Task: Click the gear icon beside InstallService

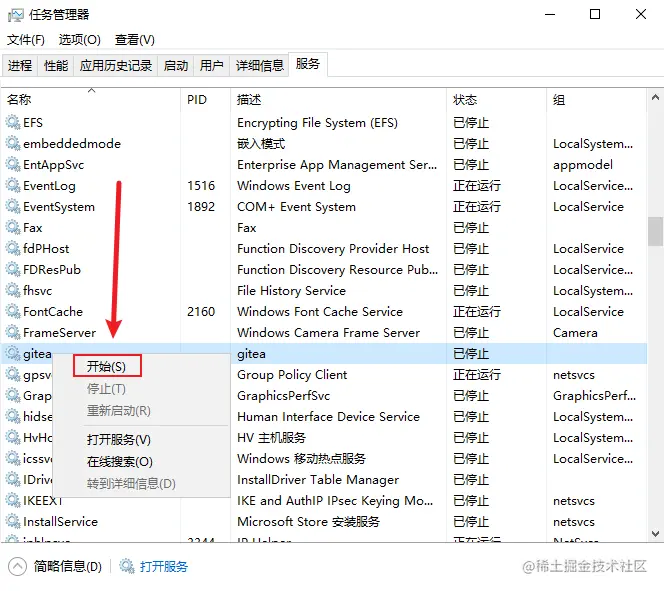Action: click(x=13, y=522)
